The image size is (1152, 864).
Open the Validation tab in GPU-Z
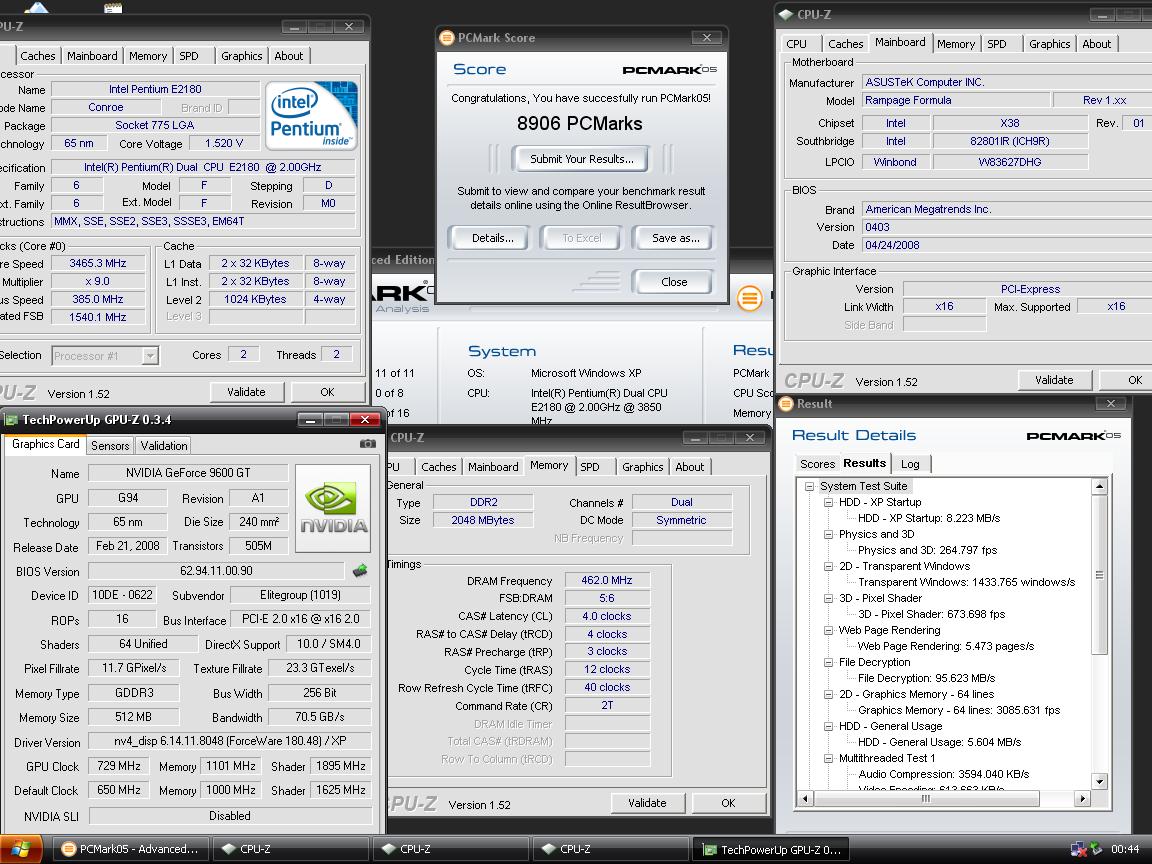(x=164, y=445)
